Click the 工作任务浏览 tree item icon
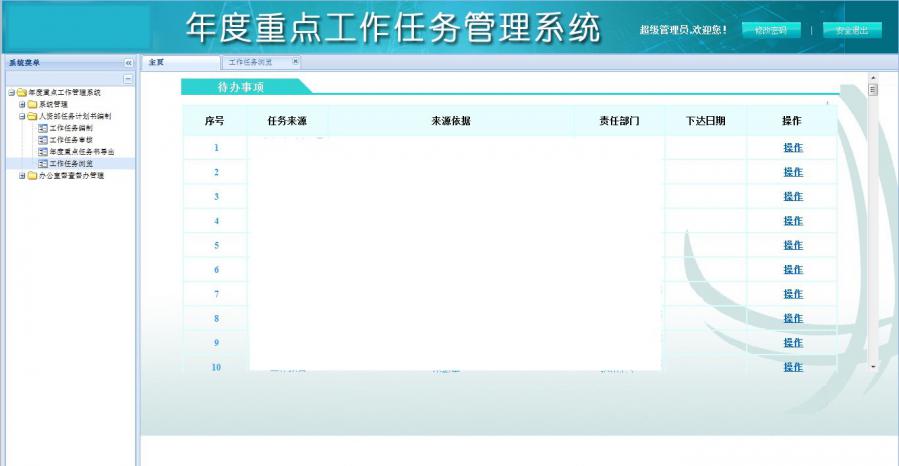This screenshot has width=899, height=466. 43,163
